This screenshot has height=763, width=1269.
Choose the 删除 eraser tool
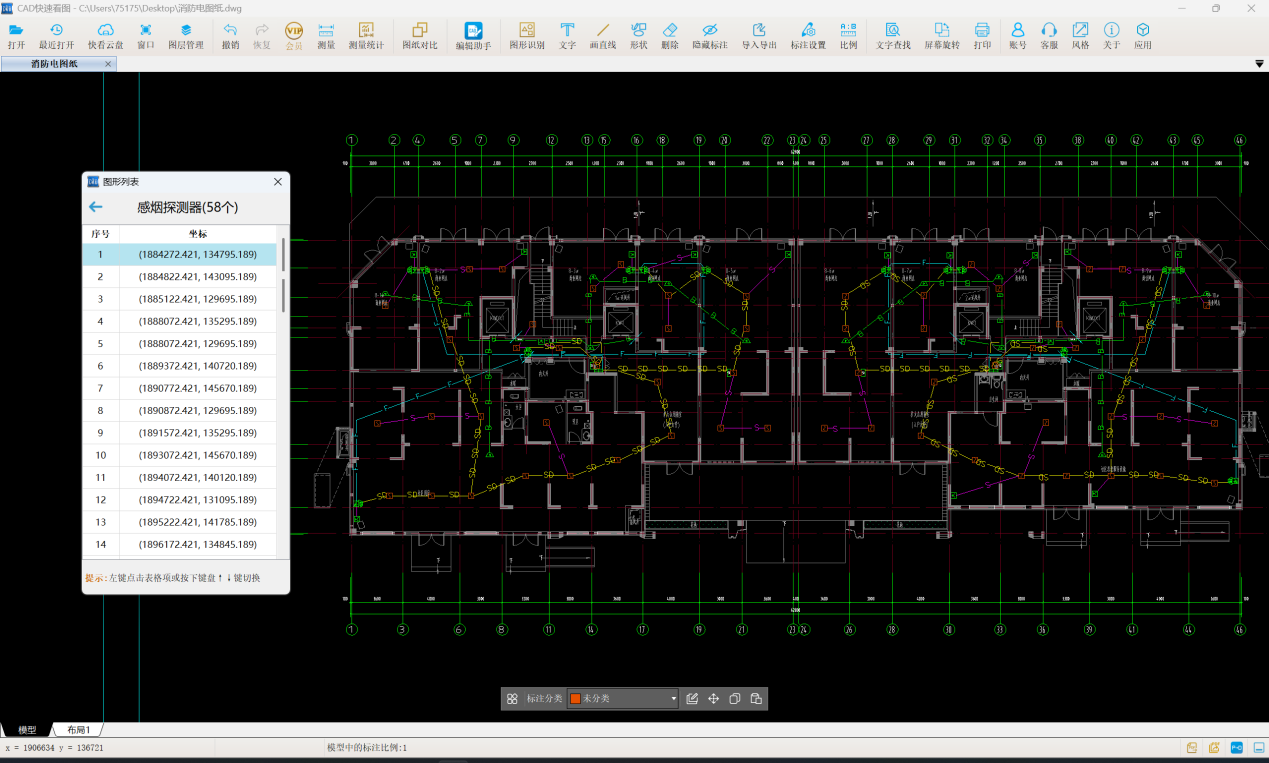pos(669,36)
